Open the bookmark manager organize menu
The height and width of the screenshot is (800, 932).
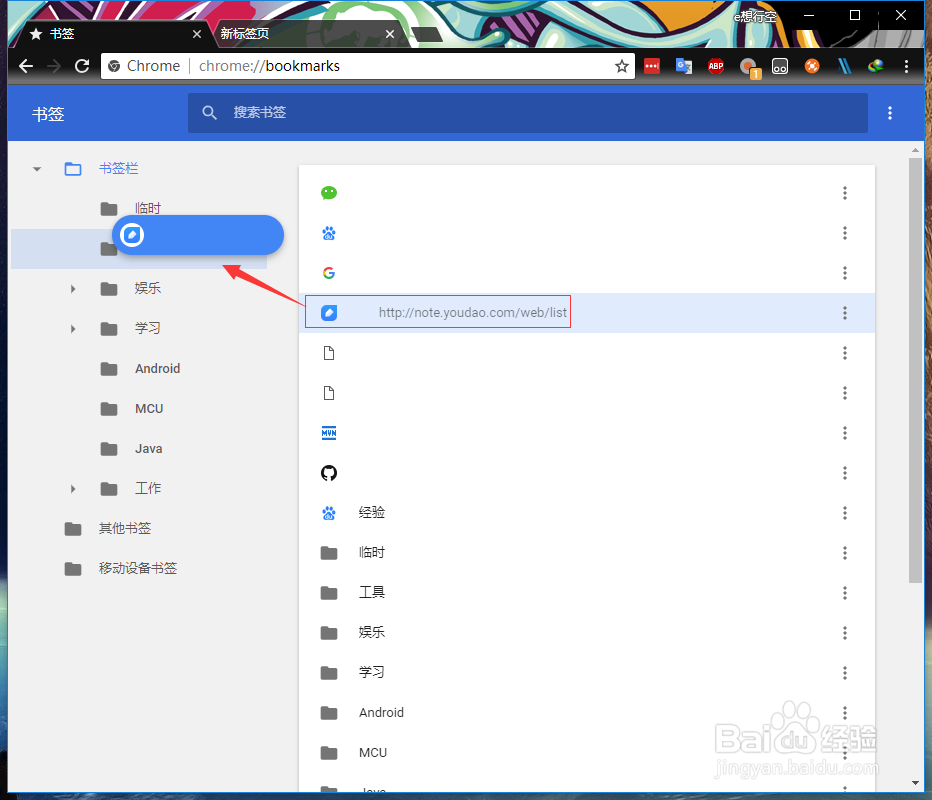click(890, 113)
